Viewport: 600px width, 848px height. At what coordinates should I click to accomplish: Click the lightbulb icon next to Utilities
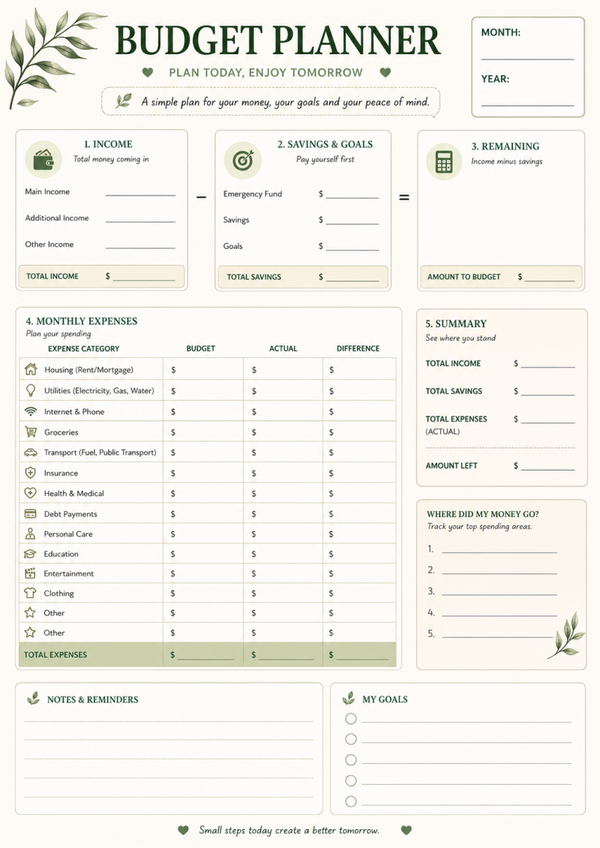[x=31, y=390]
